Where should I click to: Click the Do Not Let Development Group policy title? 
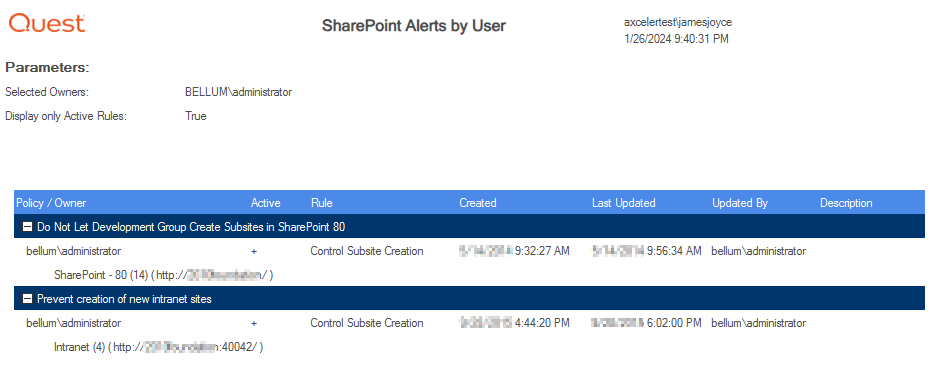coord(191,227)
